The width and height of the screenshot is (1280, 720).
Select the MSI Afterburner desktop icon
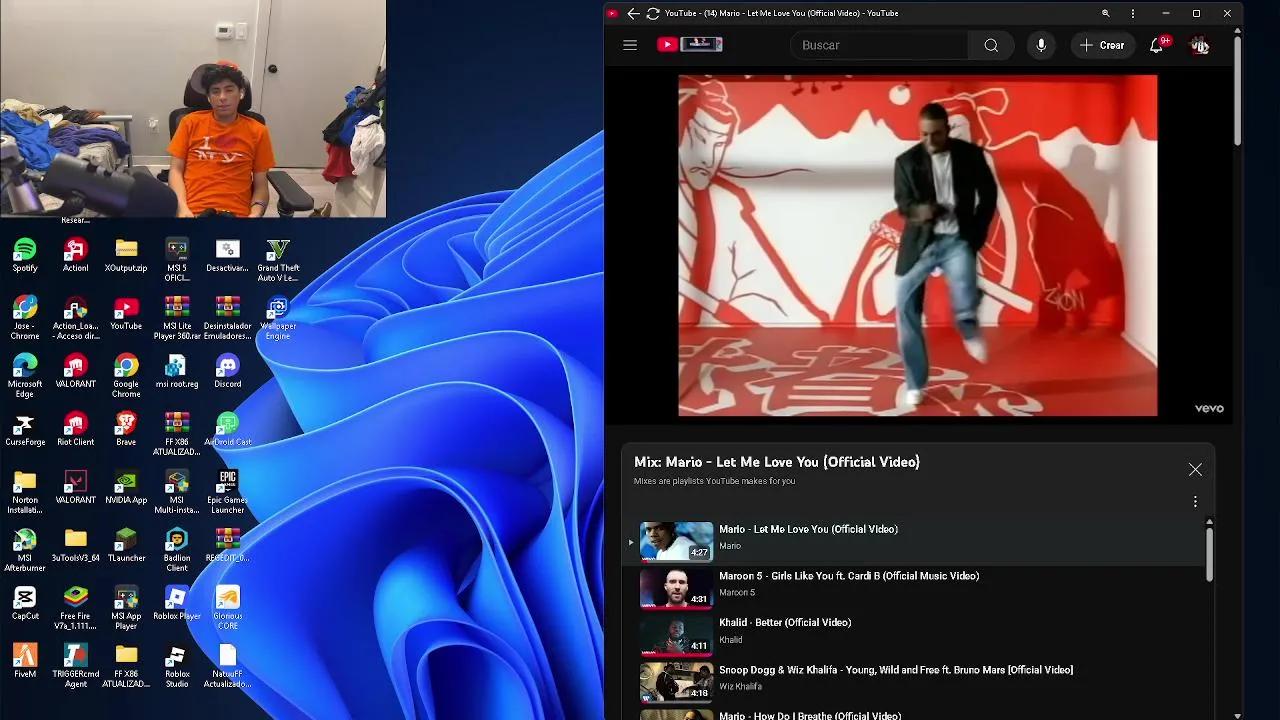pyautogui.click(x=25, y=550)
